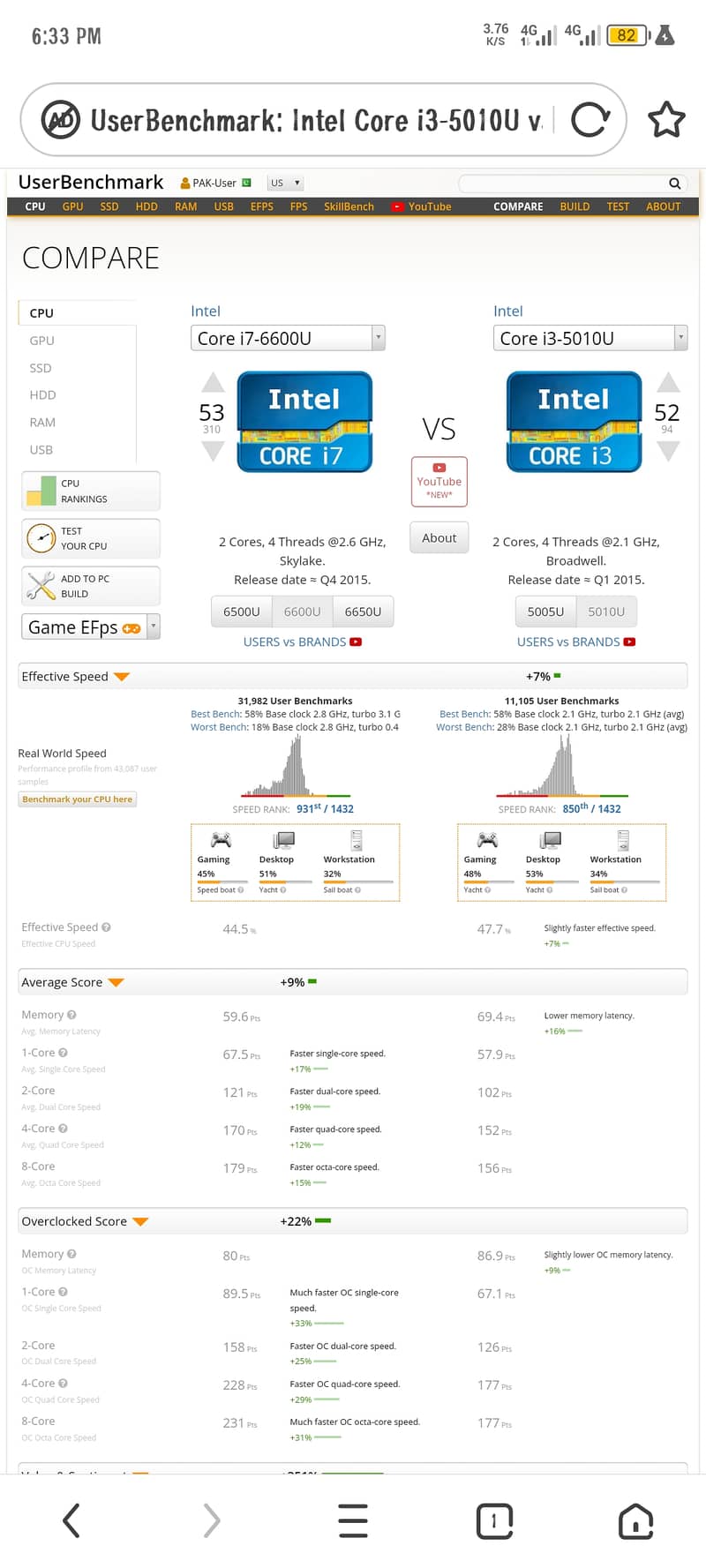Select GPU in the left sidebar
The image size is (706, 1568).
pos(41,341)
